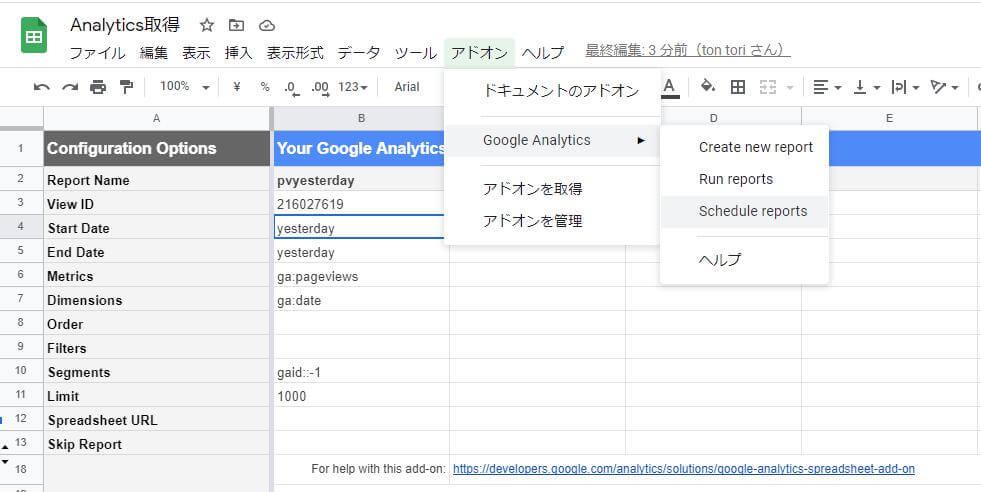Check the cloud save status icon
Screen dimensions: 981x492
coord(267,26)
